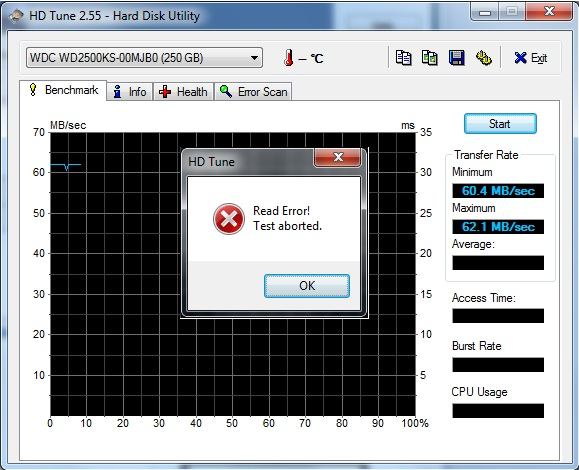
Task: Click the "MB/sec" graph axis label
Action: (x=68, y=125)
